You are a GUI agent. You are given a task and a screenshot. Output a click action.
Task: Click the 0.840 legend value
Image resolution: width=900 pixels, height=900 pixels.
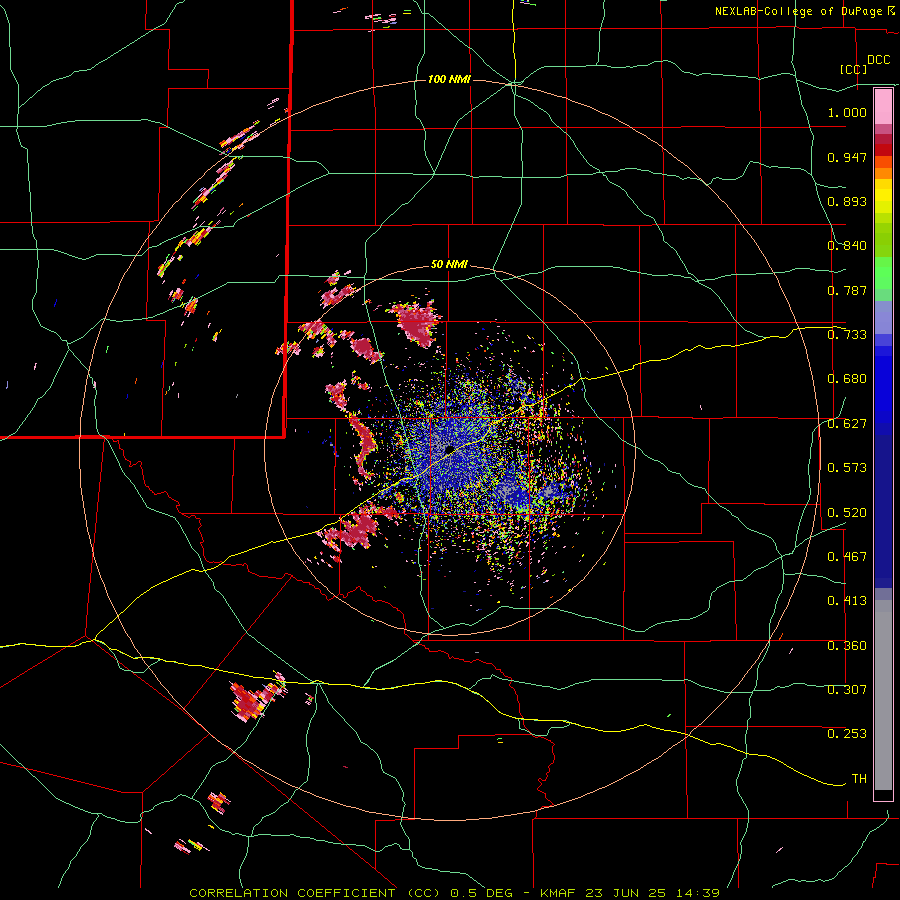(847, 246)
